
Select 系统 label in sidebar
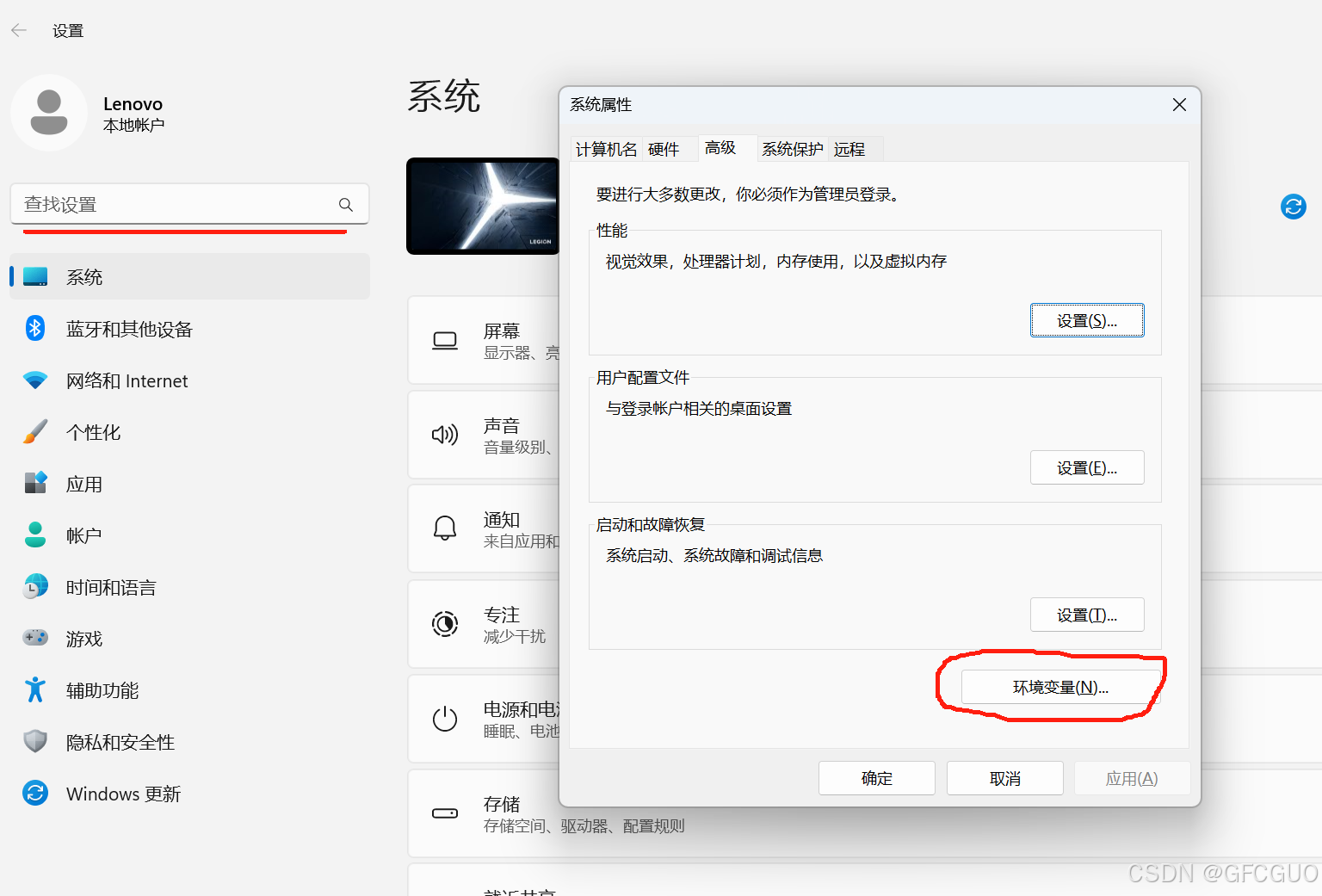(x=84, y=277)
